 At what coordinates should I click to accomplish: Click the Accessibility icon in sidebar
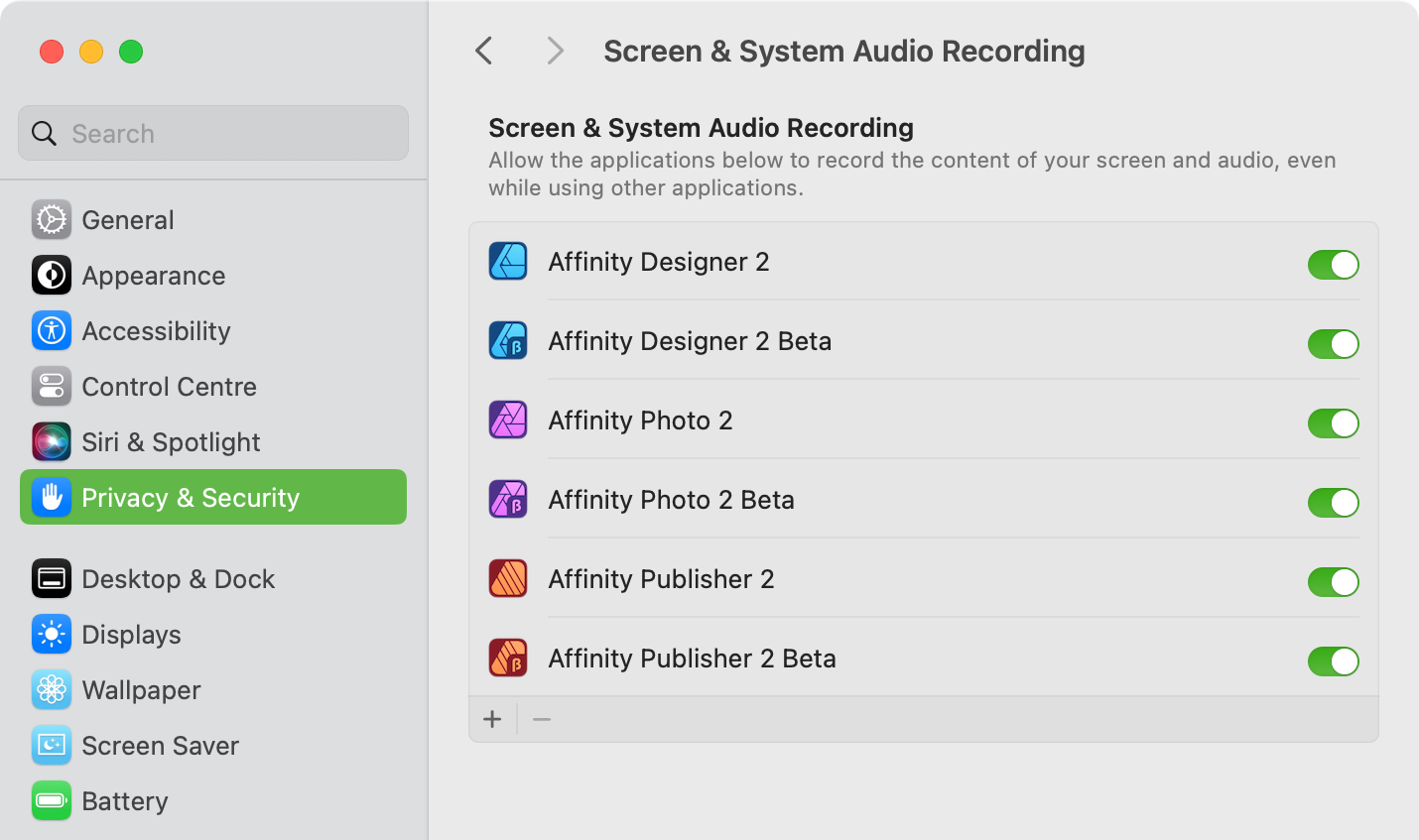(52, 331)
